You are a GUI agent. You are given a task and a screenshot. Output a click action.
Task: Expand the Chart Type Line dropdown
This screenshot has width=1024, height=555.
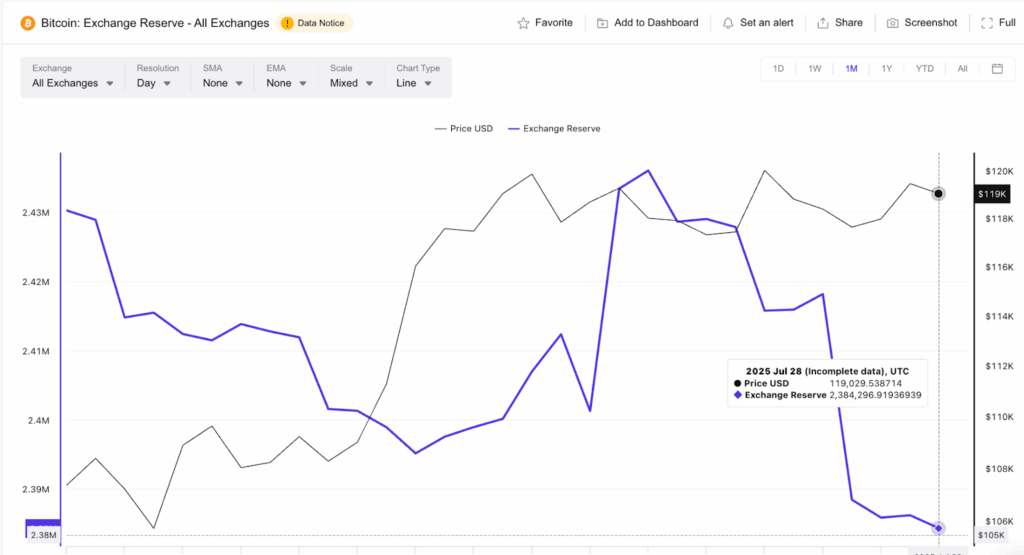[413, 84]
